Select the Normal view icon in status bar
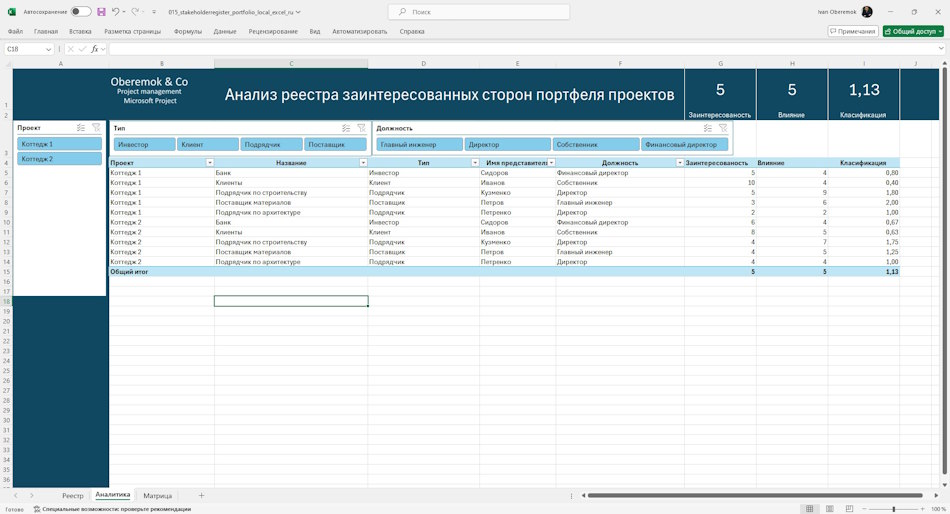This screenshot has width=950, height=514. click(x=809, y=509)
